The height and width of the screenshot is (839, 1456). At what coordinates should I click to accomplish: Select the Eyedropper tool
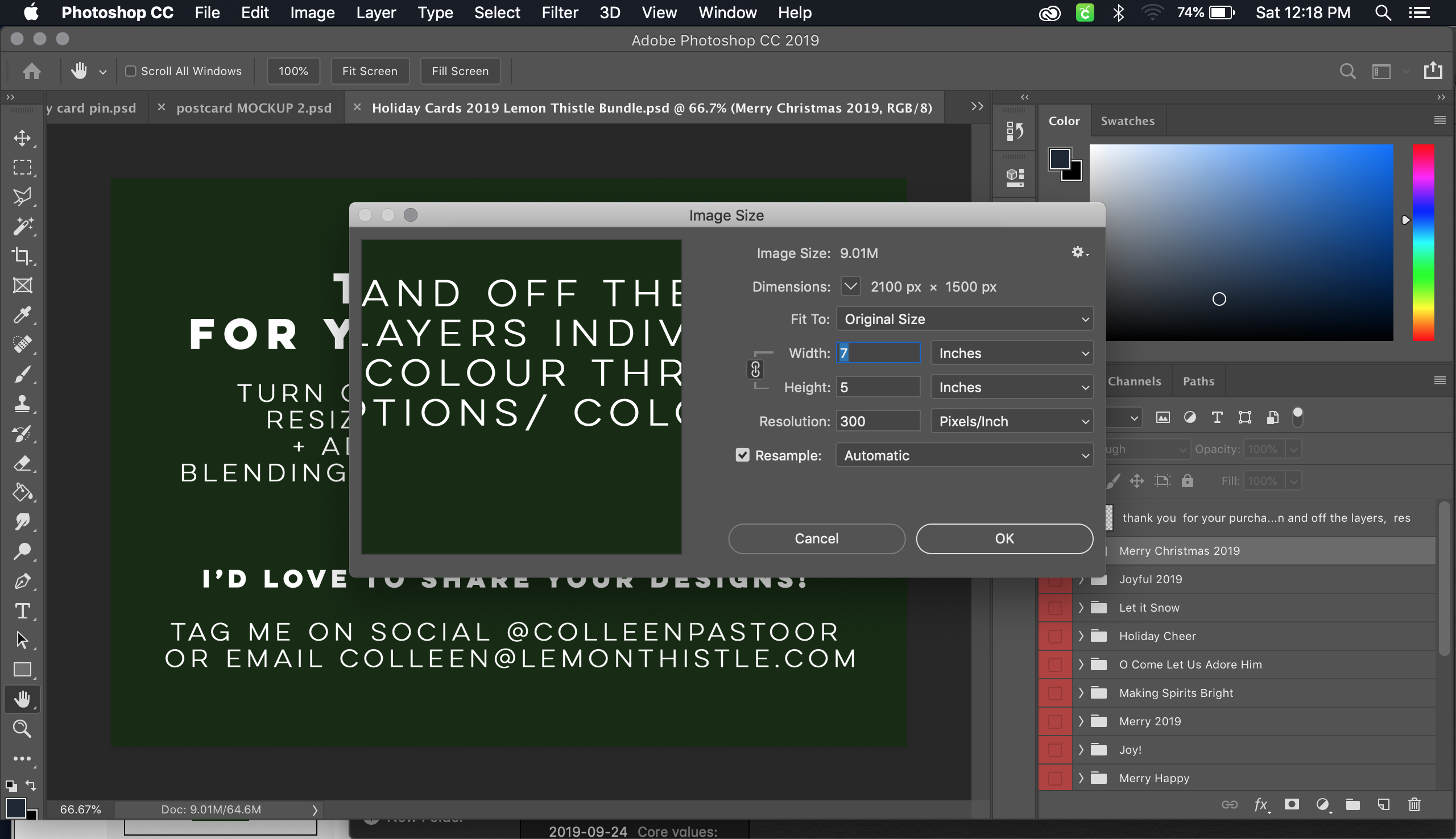pyautogui.click(x=22, y=315)
